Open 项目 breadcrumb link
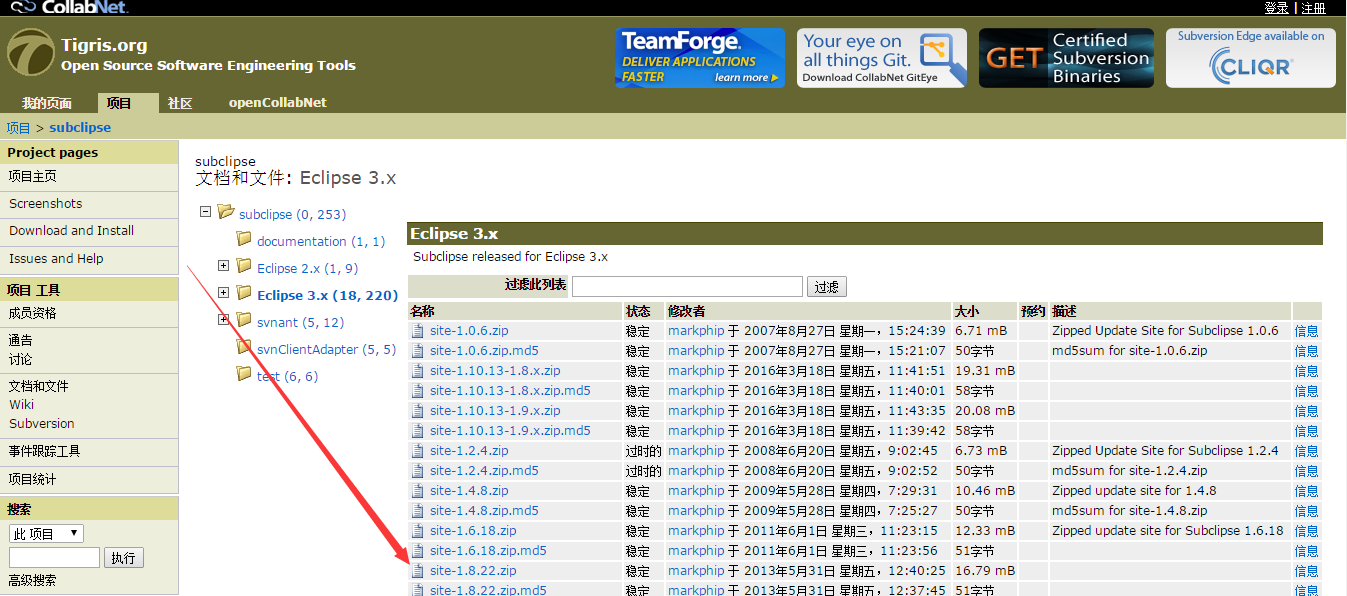 pyautogui.click(x=18, y=127)
